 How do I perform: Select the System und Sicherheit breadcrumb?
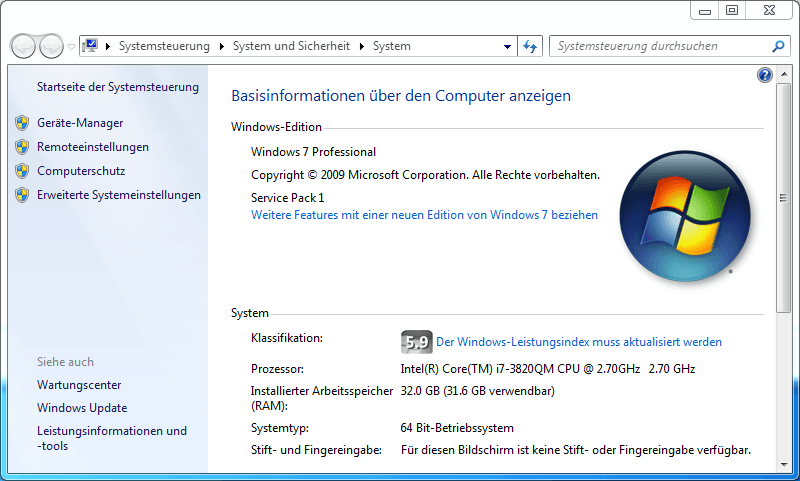[x=291, y=46]
